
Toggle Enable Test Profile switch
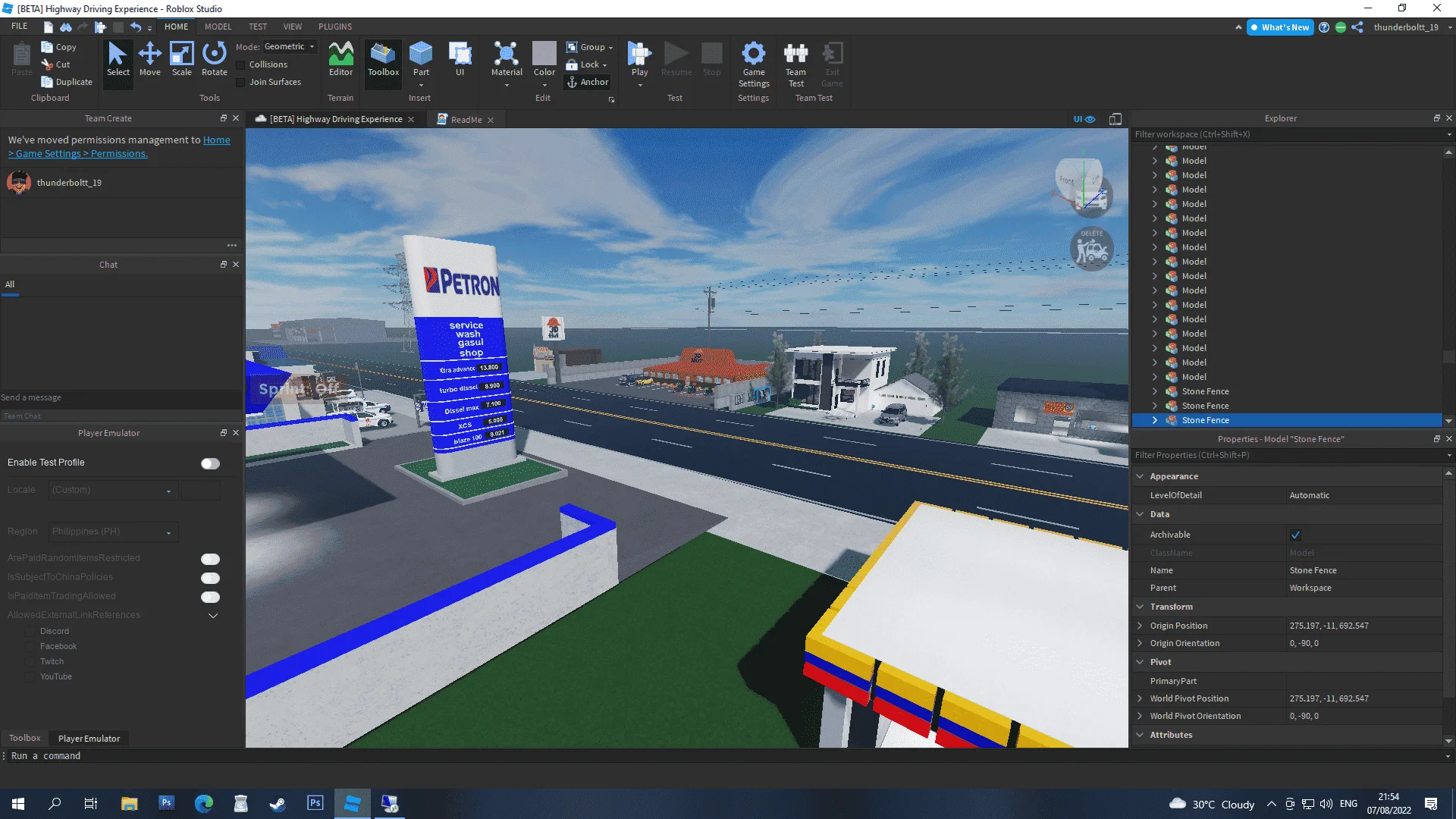pos(210,463)
